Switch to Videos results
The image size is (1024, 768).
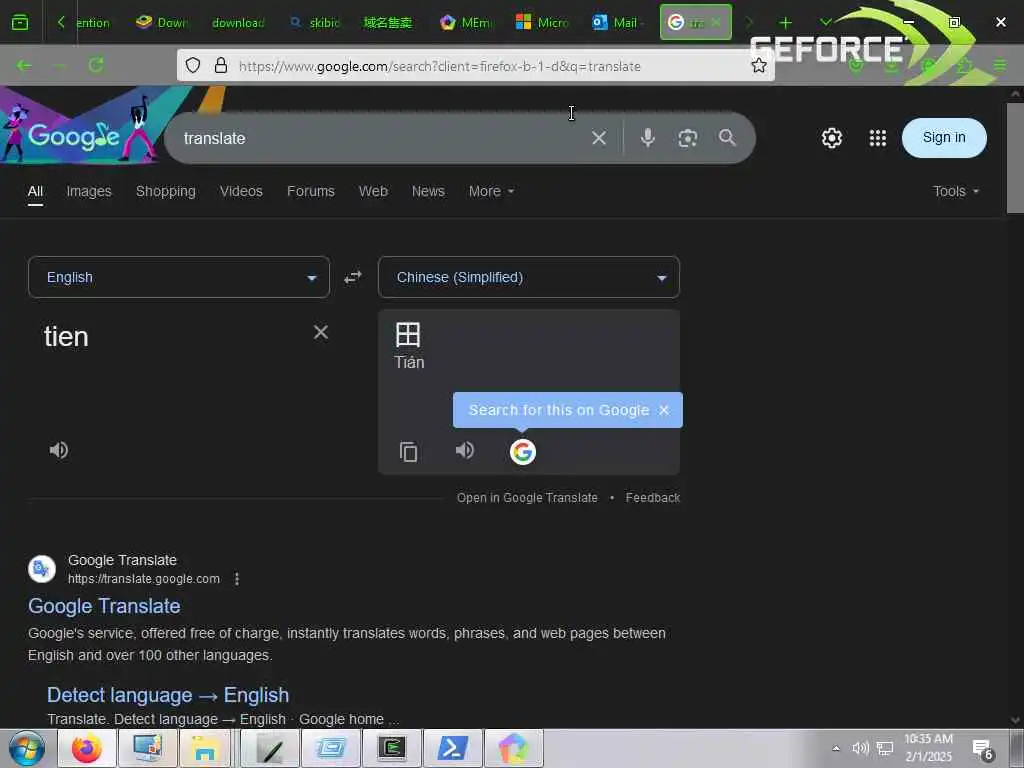click(241, 191)
